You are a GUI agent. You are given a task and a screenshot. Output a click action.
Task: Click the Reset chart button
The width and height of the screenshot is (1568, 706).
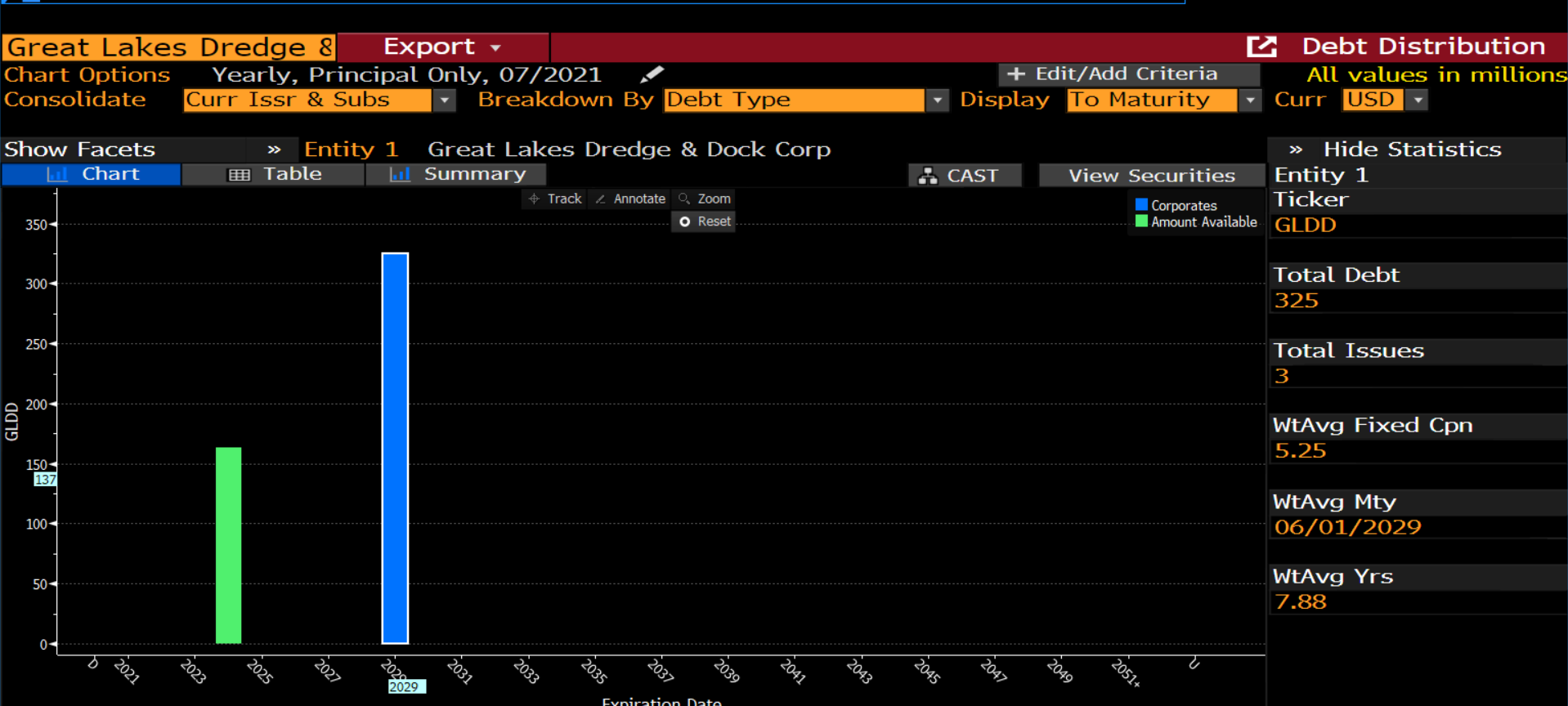(704, 221)
